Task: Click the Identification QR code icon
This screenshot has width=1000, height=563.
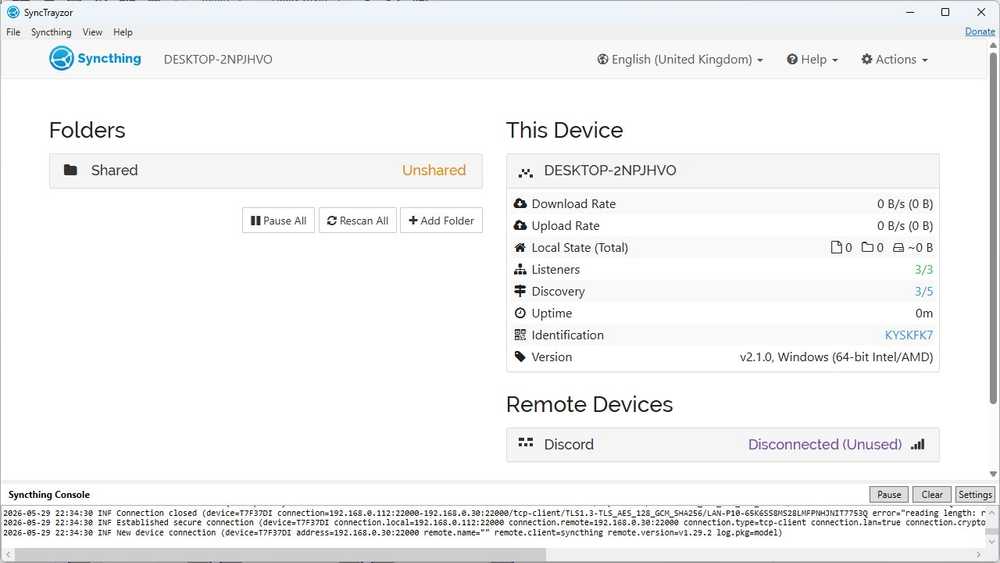Action: tap(520, 335)
